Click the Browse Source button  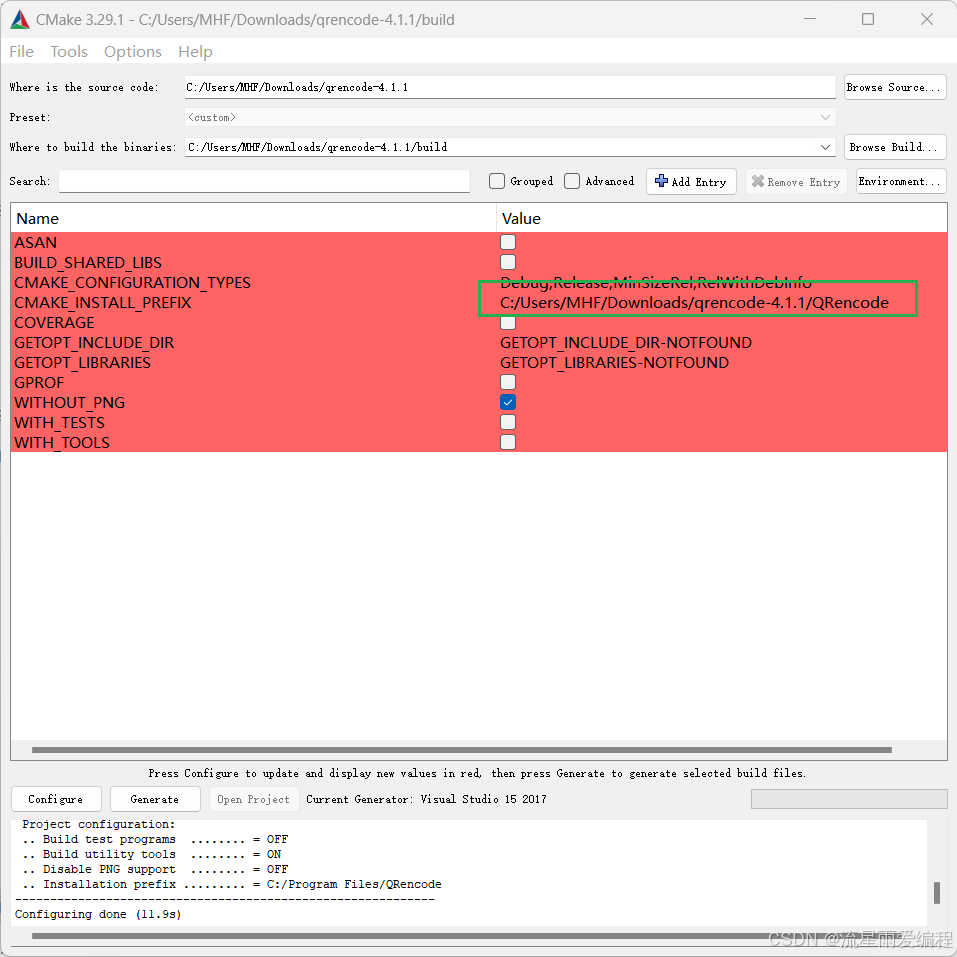click(x=895, y=87)
